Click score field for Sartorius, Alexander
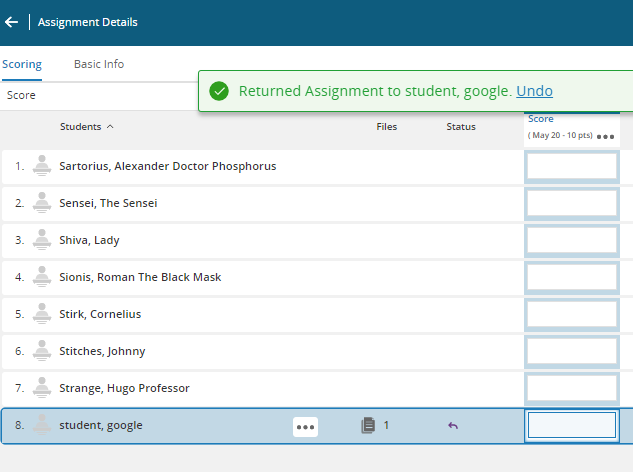 tap(572, 166)
